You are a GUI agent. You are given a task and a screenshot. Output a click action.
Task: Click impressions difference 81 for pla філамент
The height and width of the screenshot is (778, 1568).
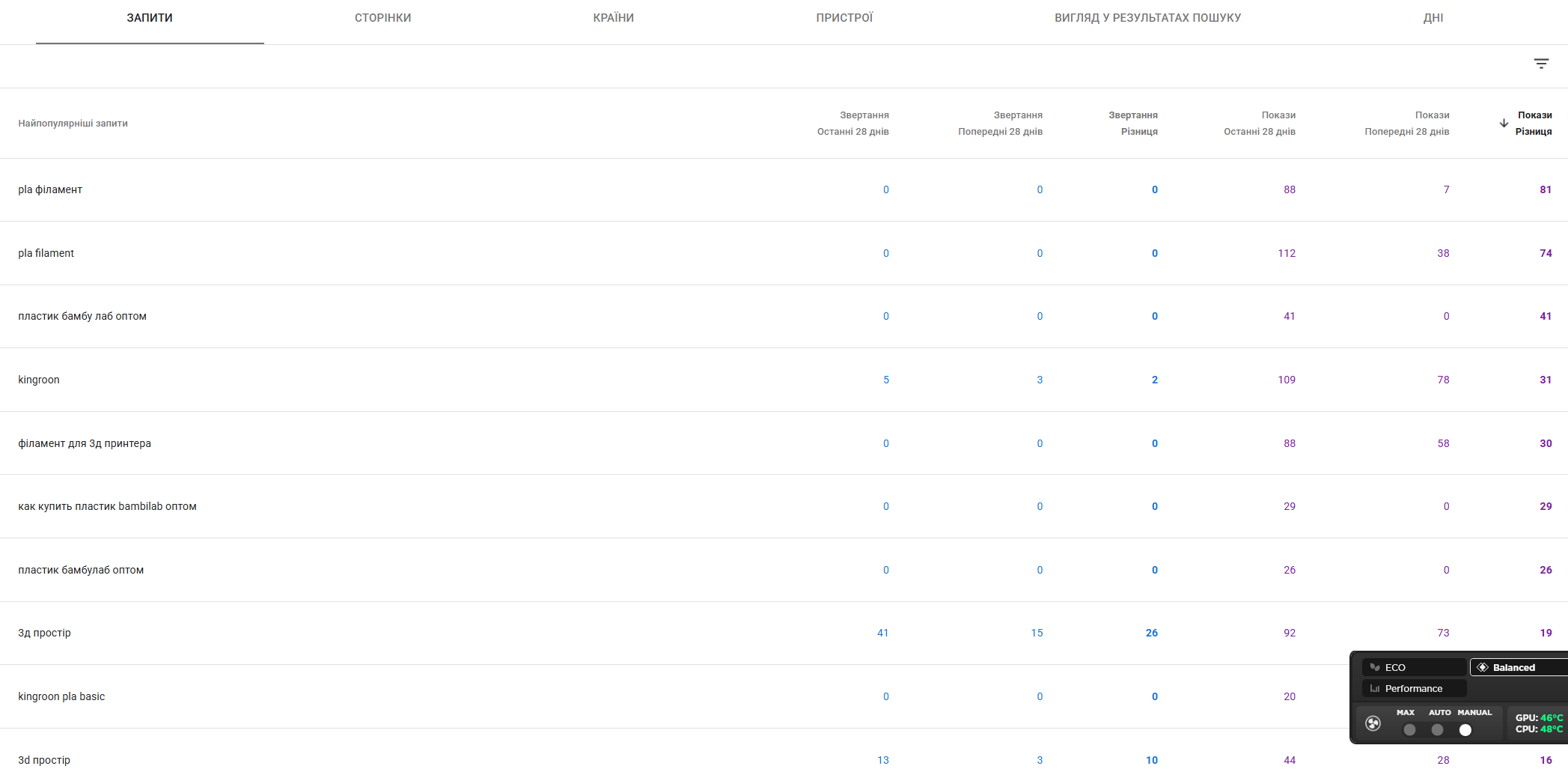click(x=1546, y=189)
